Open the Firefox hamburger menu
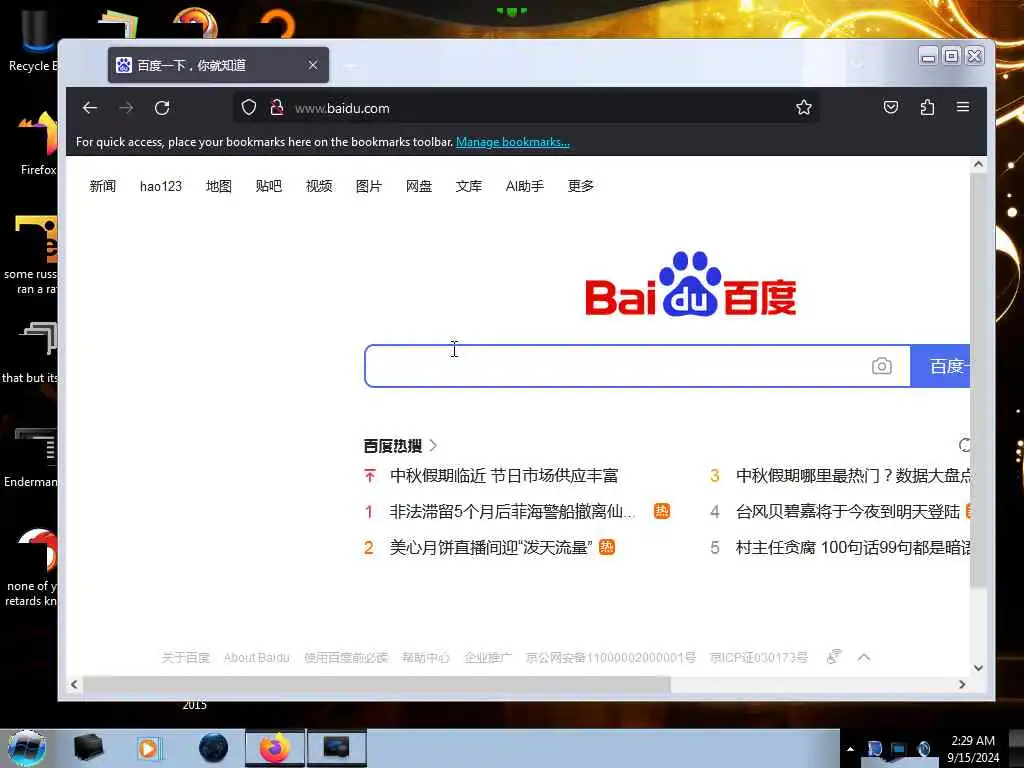 (x=963, y=107)
